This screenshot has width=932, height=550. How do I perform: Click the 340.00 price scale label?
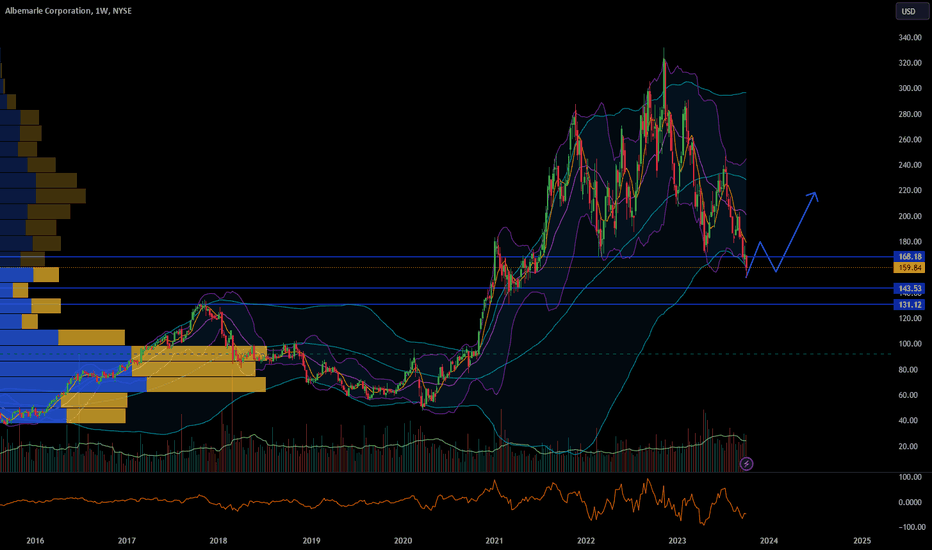[x=910, y=37]
